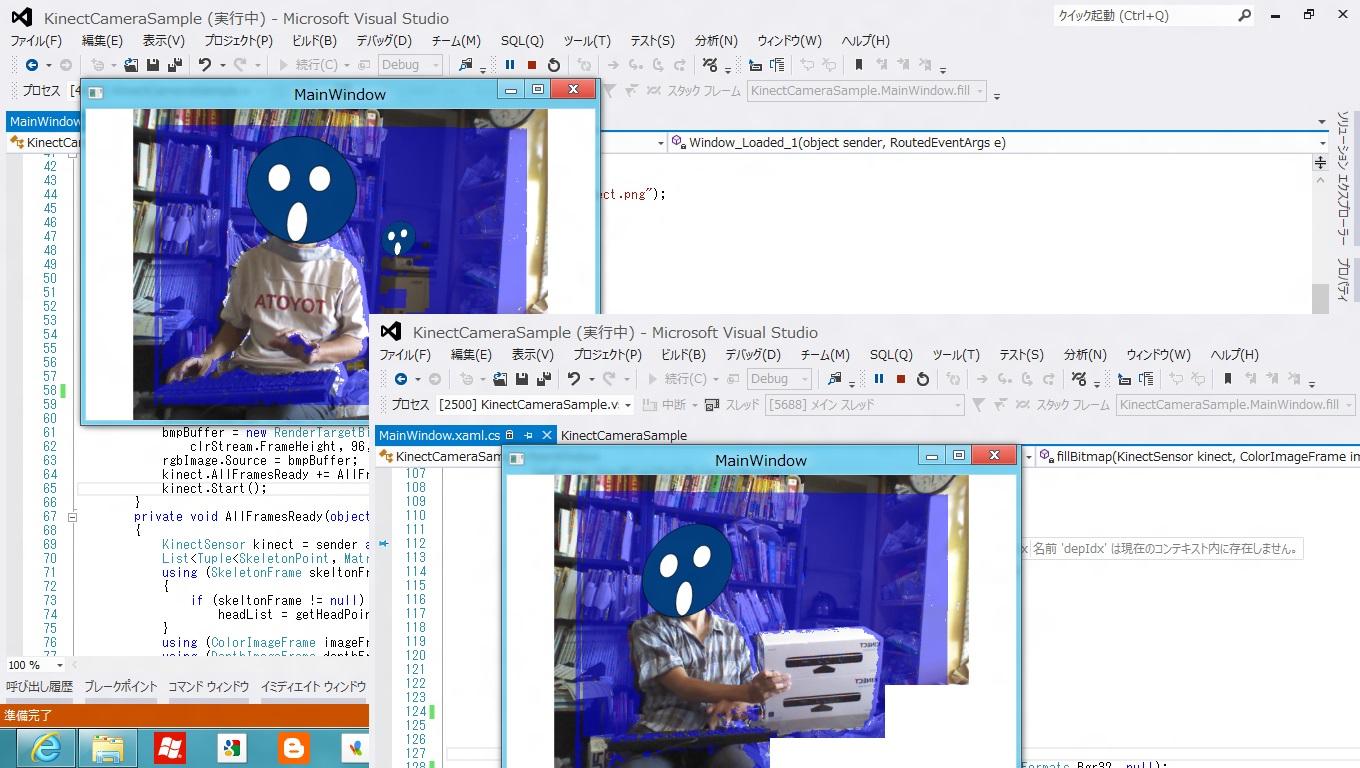1360x768 pixels.
Task: Click the 準備完了 status bar text
Action: (x=28, y=716)
